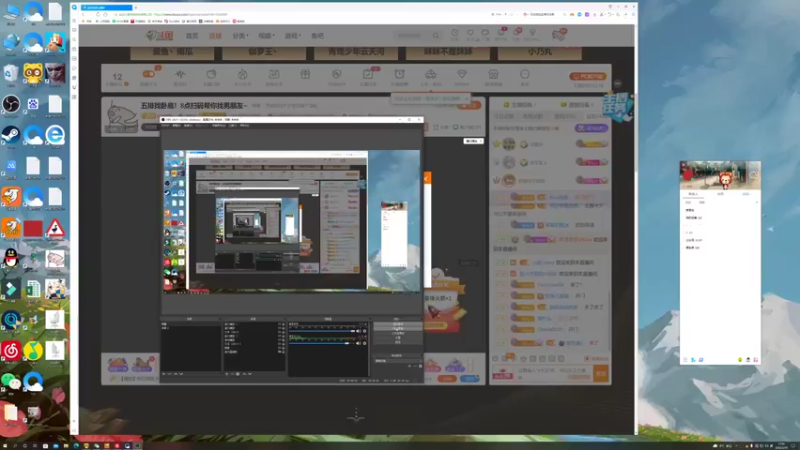Image resolution: width=800 pixels, height=450 pixels.
Task: Click the flame icon in streamer toolbar
Action: pos(242,74)
